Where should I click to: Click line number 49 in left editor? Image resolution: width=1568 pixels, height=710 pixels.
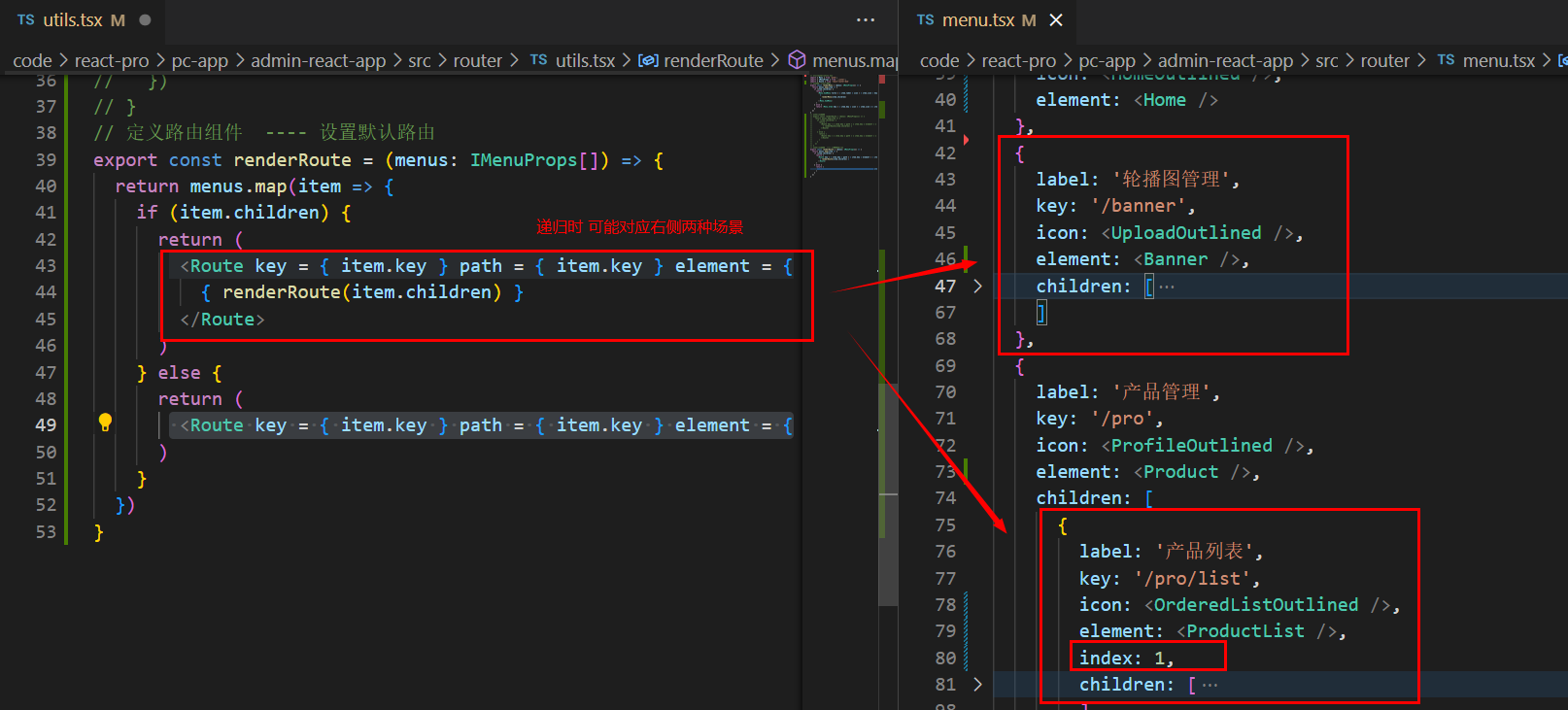point(46,424)
